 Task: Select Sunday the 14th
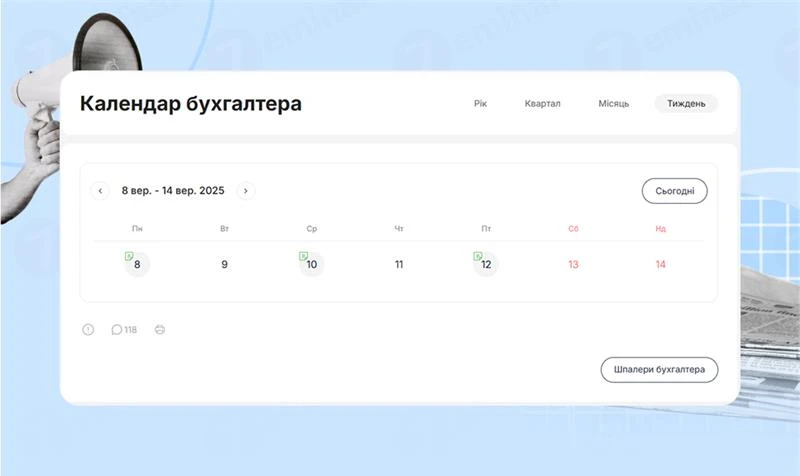pos(661,264)
